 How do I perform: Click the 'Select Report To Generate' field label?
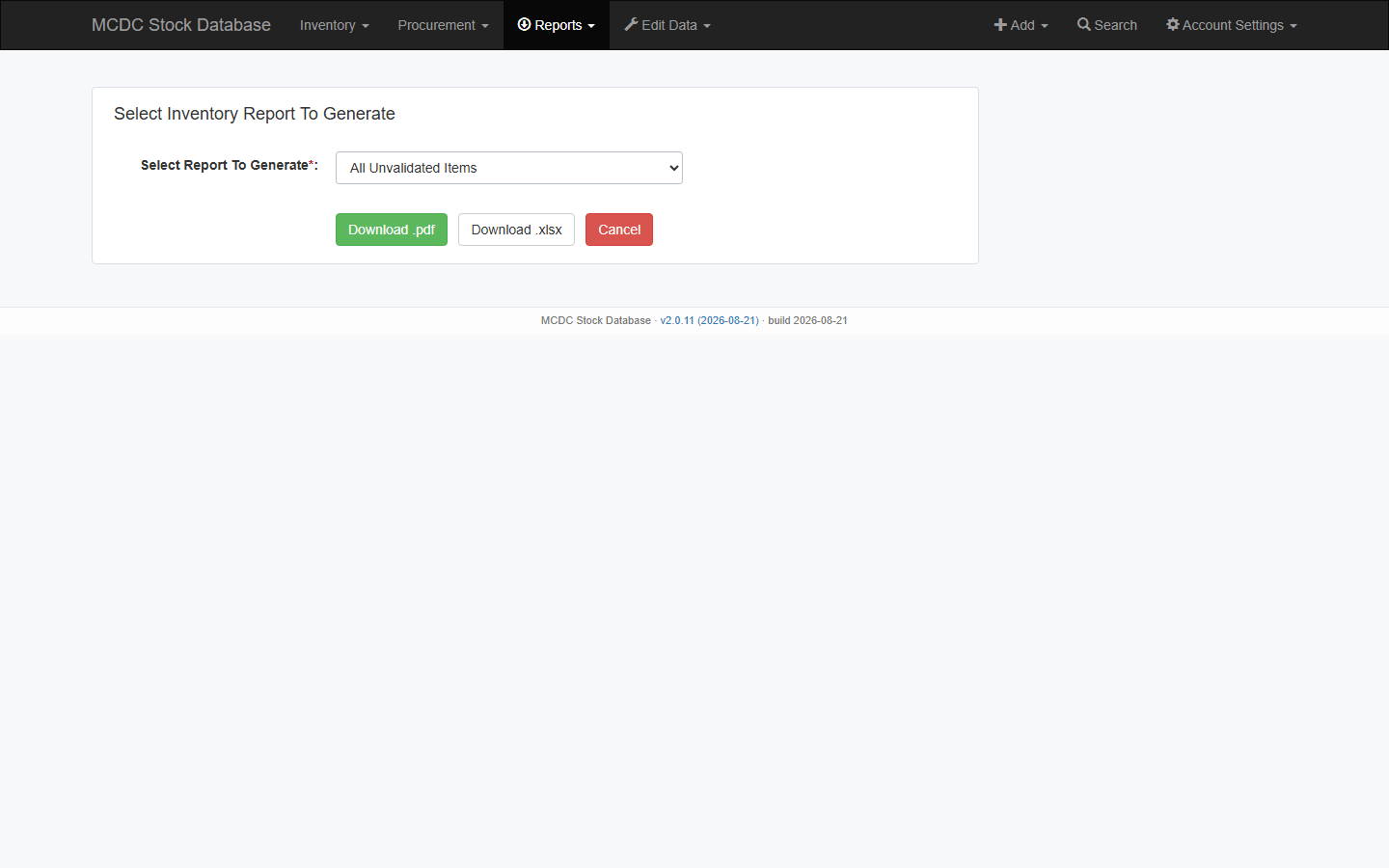230,165
